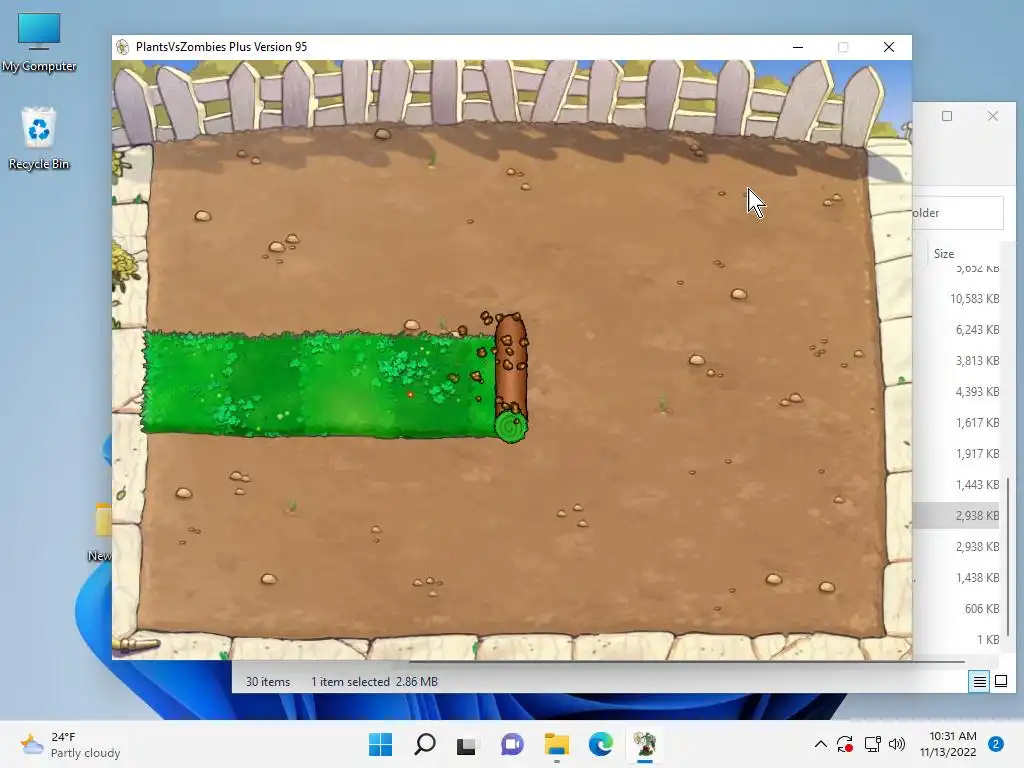Show hidden system tray icons

[x=821, y=744]
